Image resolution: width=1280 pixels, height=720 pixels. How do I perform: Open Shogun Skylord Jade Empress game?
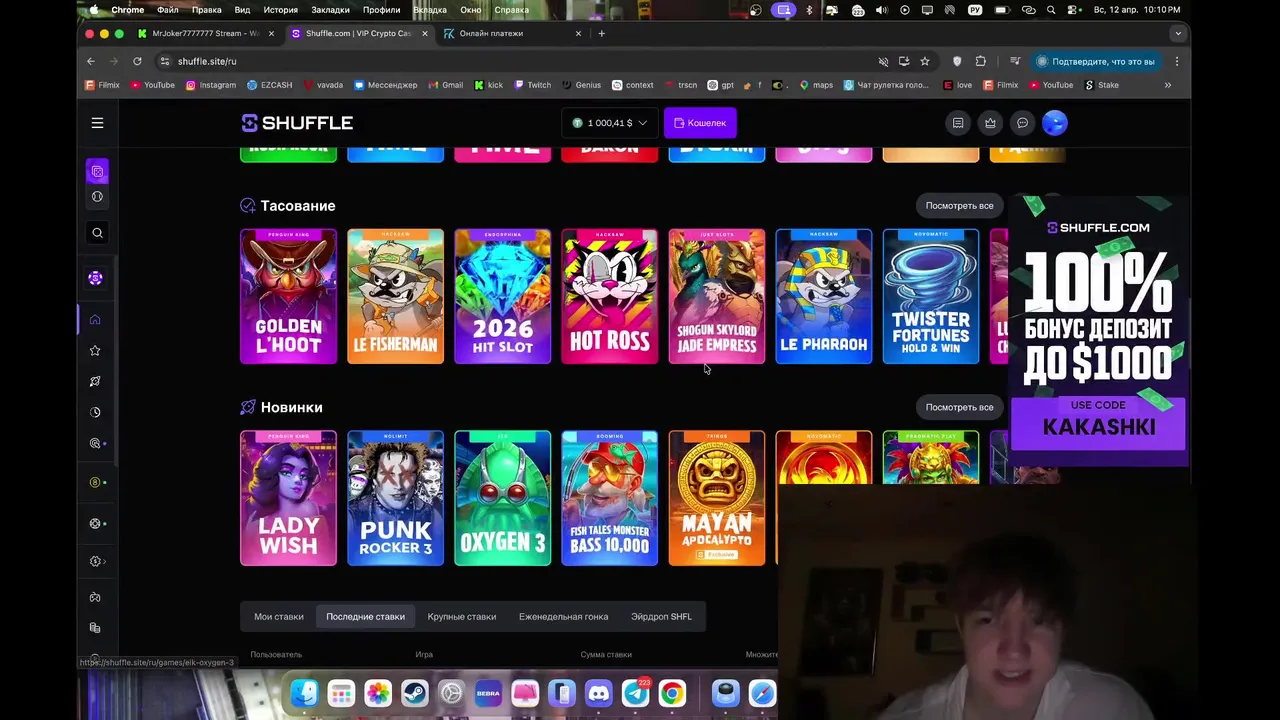716,296
